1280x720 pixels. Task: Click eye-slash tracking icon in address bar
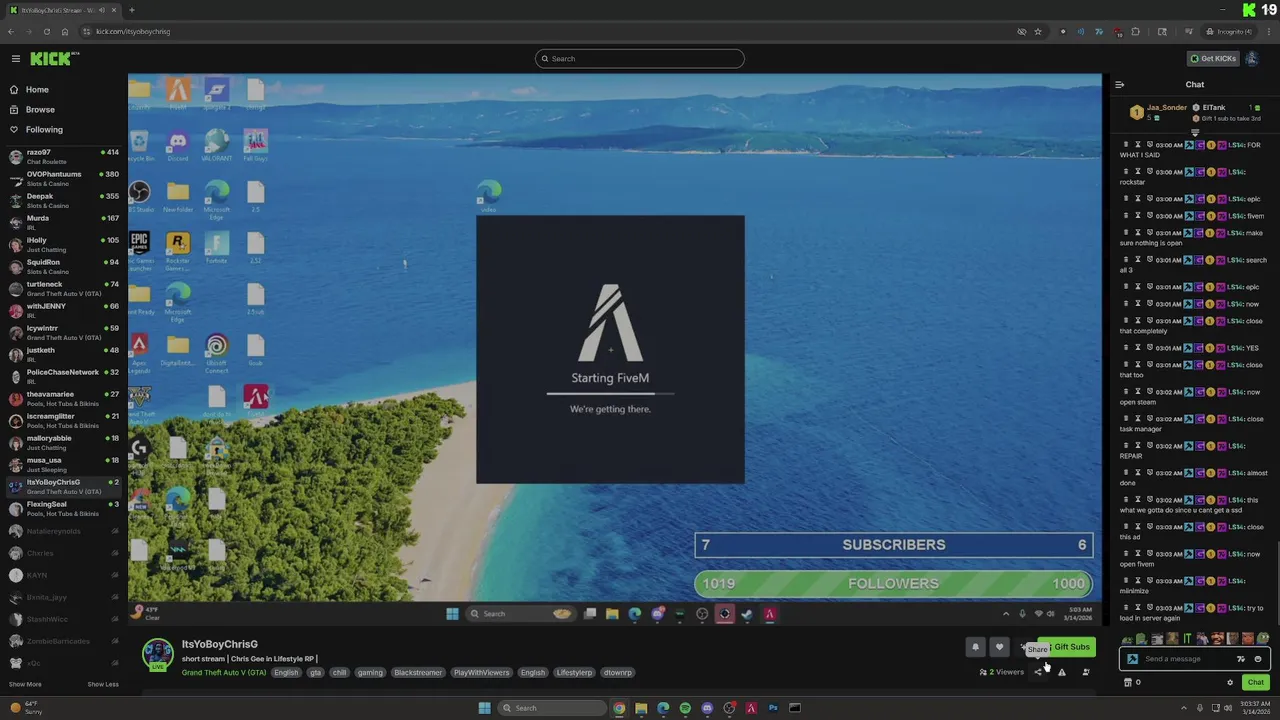1021,32
